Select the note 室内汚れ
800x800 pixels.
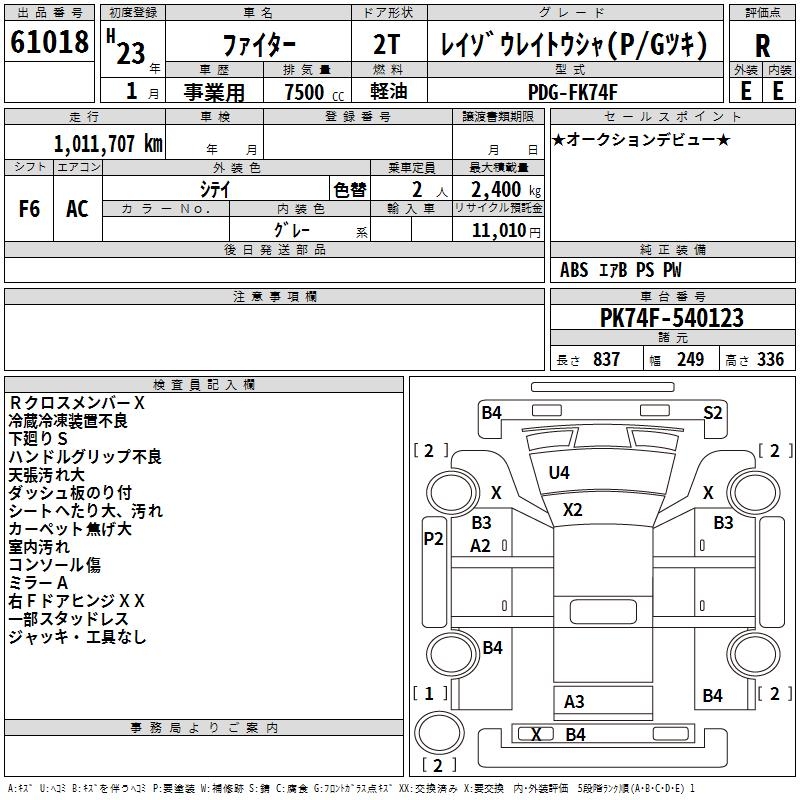click(x=39, y=547)
